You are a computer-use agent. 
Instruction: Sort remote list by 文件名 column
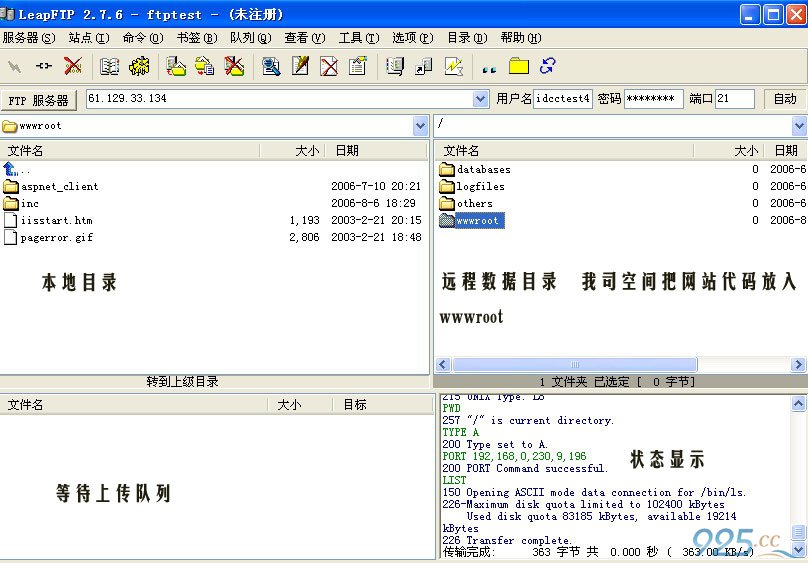coord(564,150)
